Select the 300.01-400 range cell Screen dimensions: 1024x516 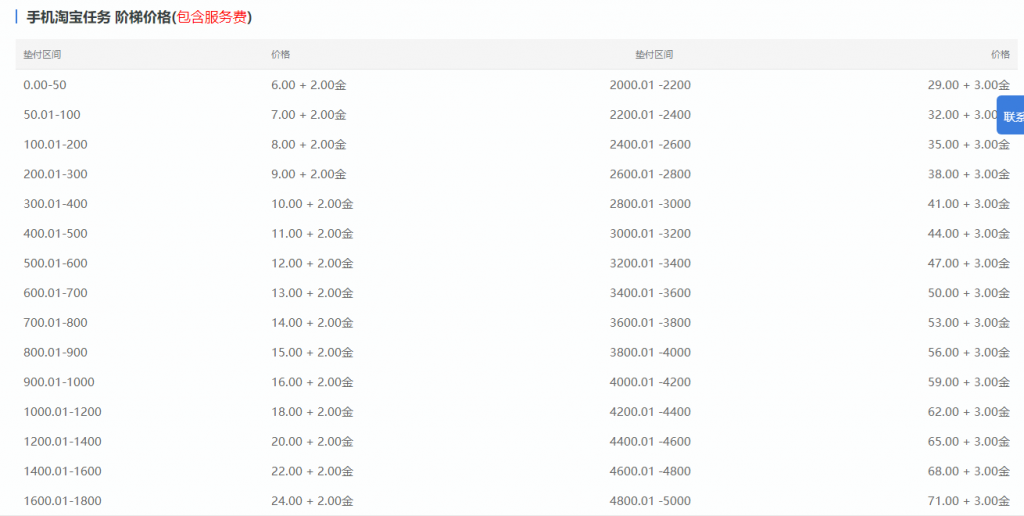point(56,204)
